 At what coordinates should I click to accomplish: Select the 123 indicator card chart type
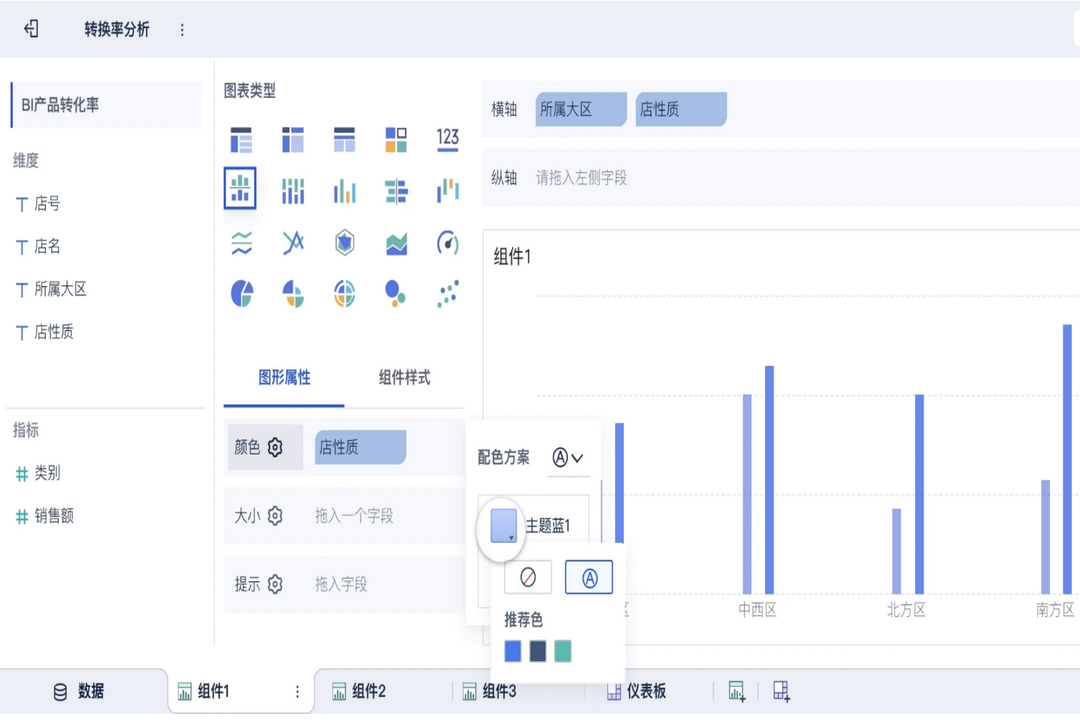(x=447, y=140)
